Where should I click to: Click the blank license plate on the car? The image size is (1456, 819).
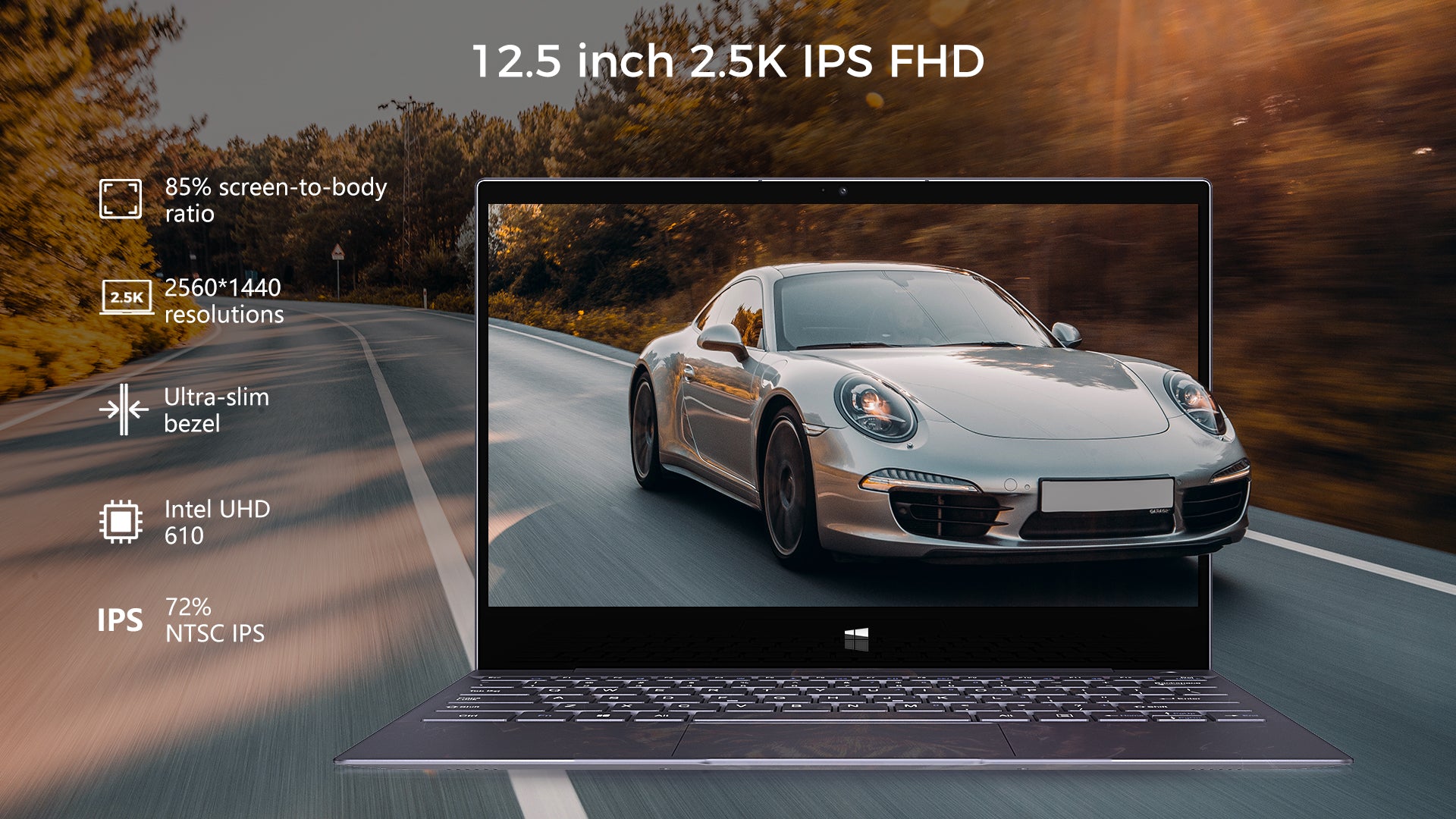(1106, 495)
